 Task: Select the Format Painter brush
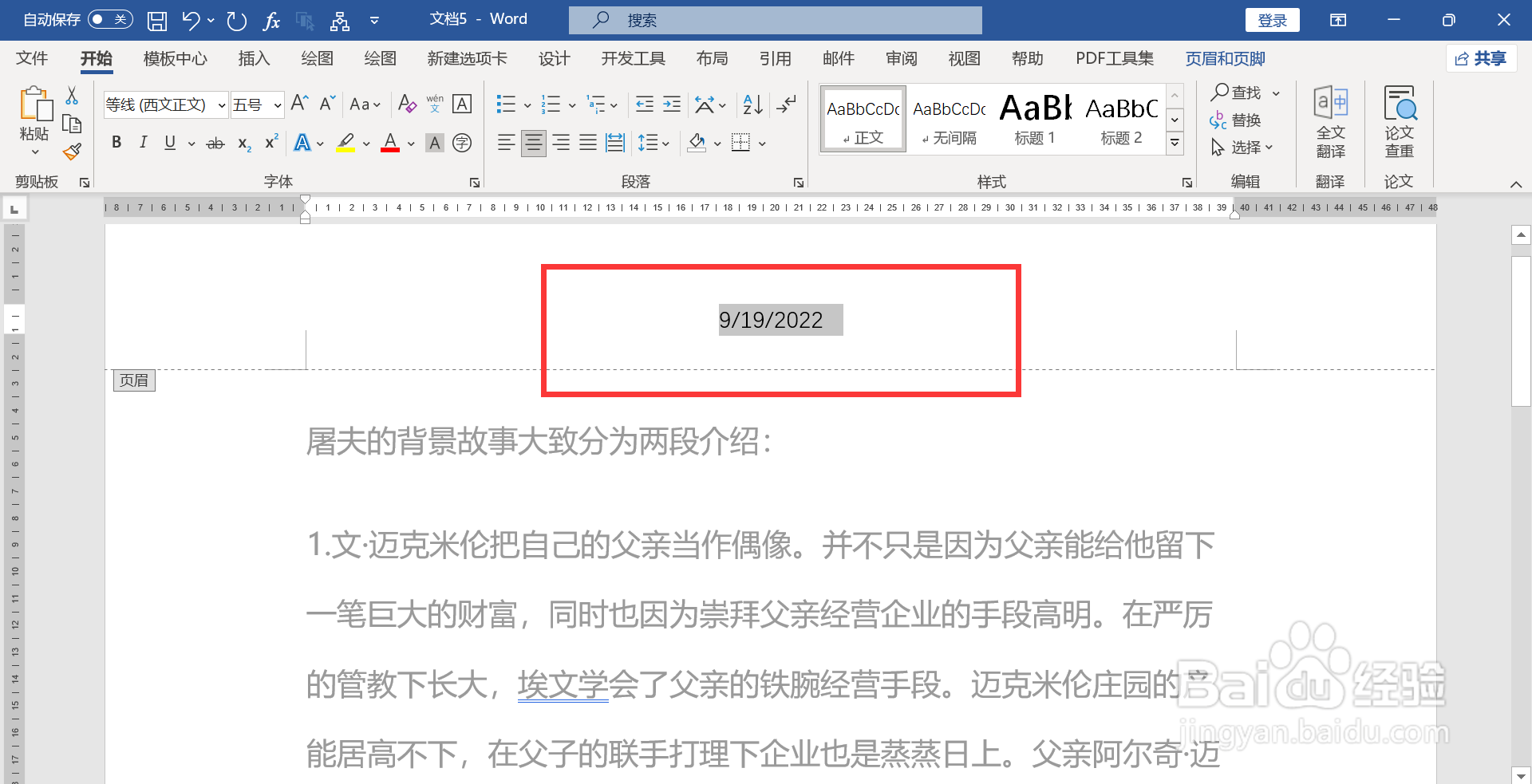click(x=72, y=152)
